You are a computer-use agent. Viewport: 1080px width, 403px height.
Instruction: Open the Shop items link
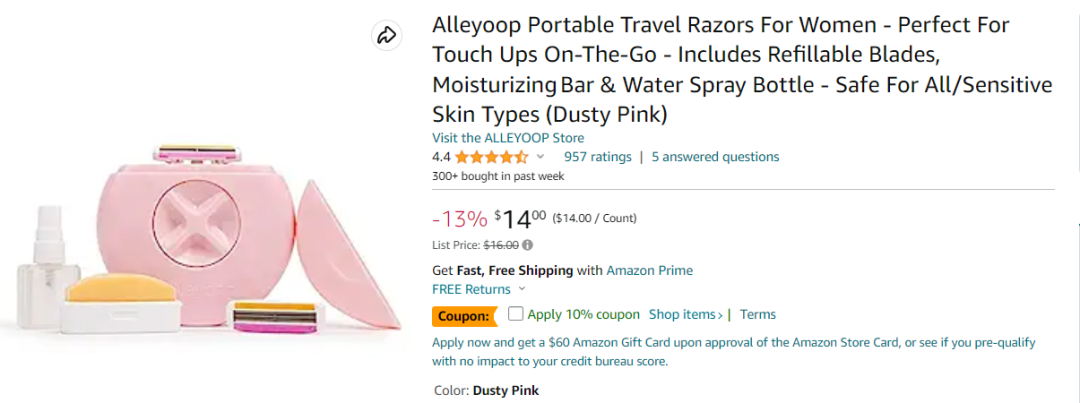(685, 314)
